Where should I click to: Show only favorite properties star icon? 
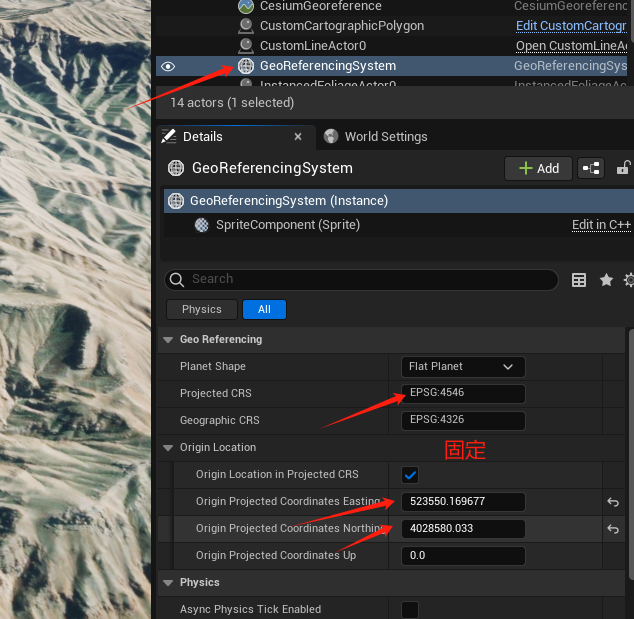pyautogui.click(x=606, y=280)
